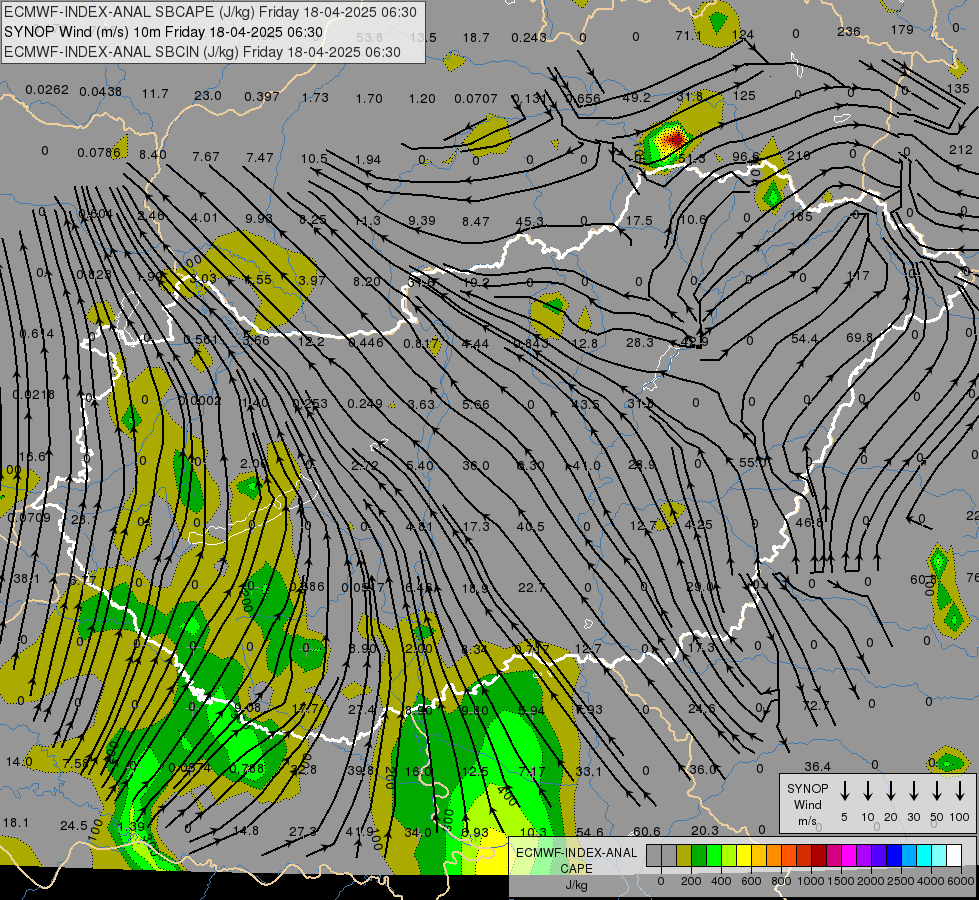979x900 pixels.
Task: Click the wind legend arrow labeled 20
Action: pyautogui.click(x=890, y=791)
